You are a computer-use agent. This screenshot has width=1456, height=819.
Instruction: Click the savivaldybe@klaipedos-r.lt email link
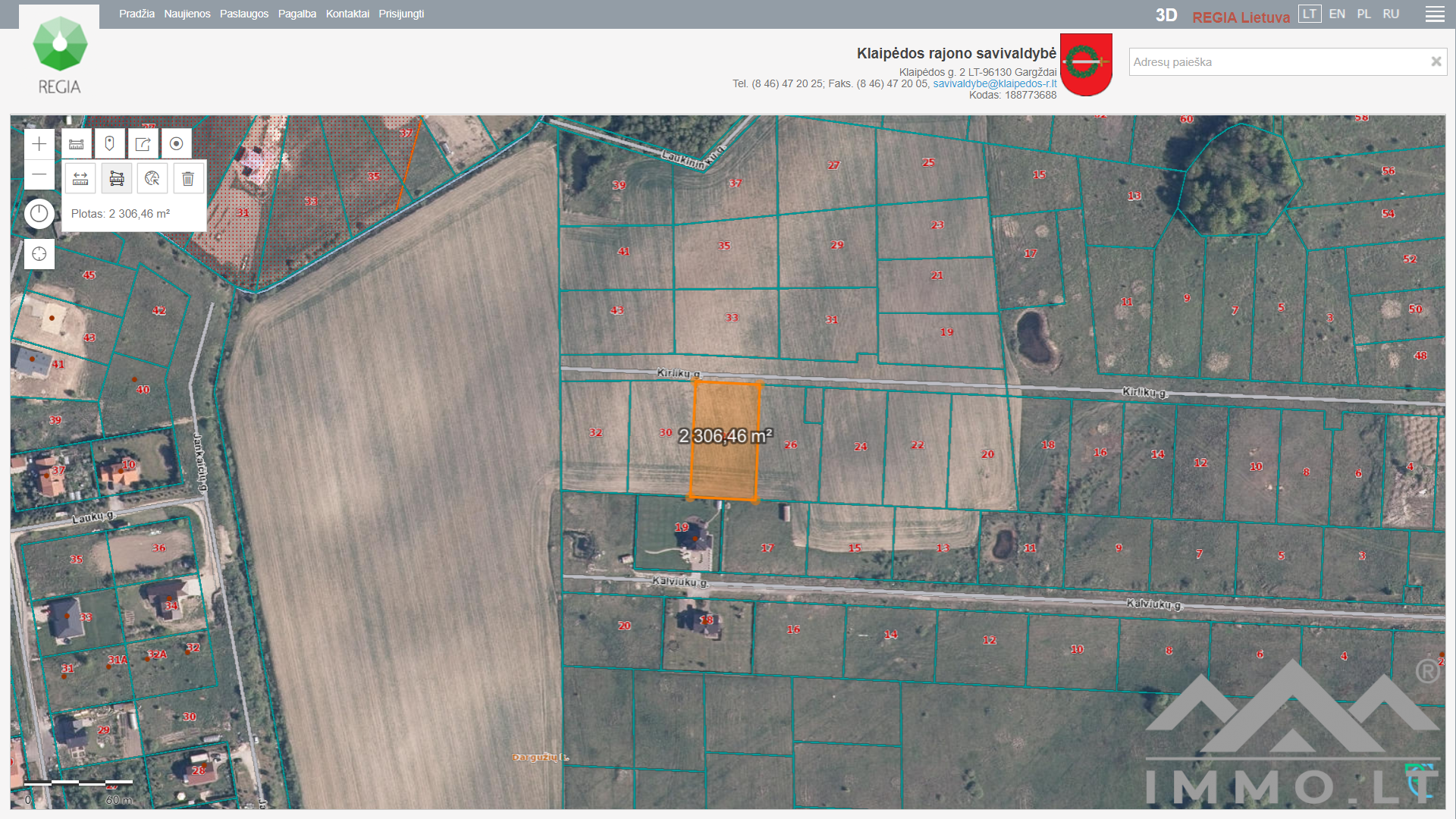tap(994, 83)
